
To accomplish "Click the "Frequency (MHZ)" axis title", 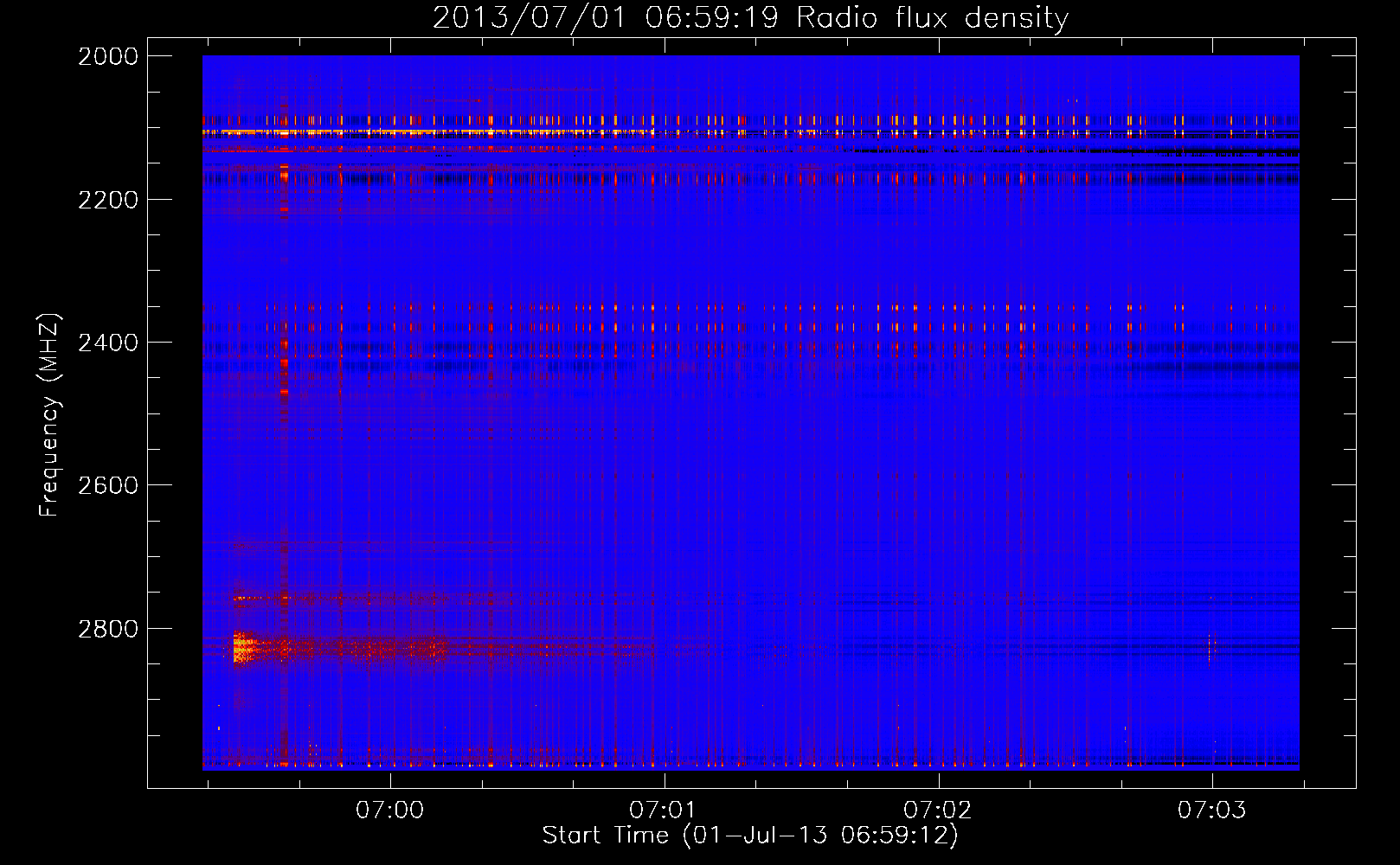I will (49, 415).
